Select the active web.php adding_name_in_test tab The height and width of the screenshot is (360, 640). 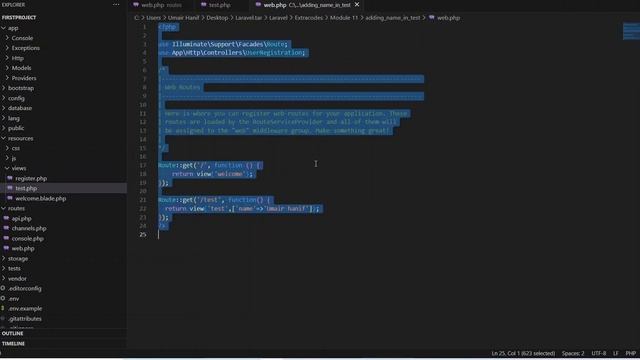click(x=307, y=5)
